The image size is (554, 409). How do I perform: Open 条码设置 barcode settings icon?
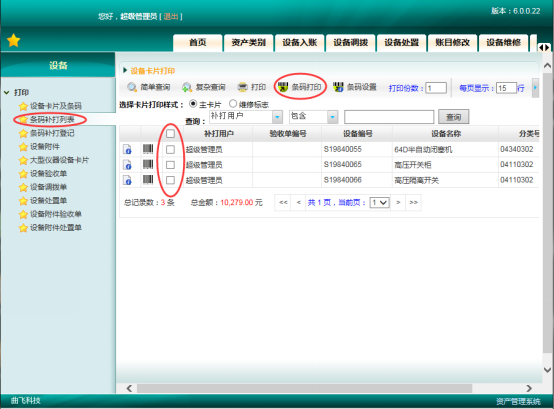click(338, 87)
